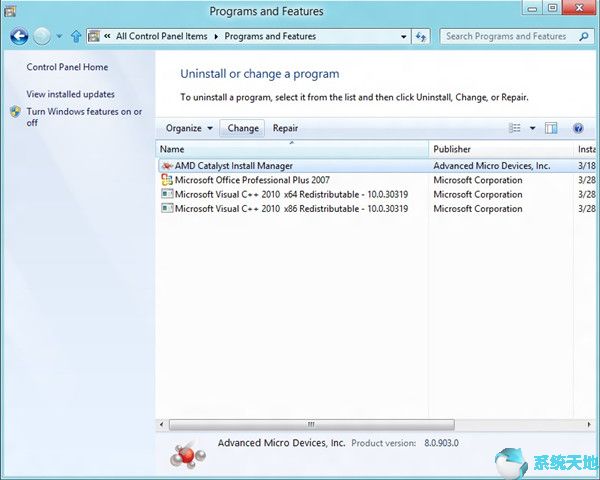The width and height of the screenshot is (600, 480).
Task: Click the scroll left arrow
Action: pyautogui.click(x=161, y=424)
